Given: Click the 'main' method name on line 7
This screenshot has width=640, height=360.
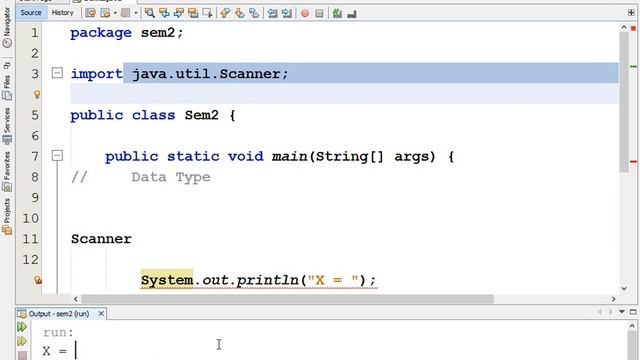Looking at the screenshot, I should pyautogui.click(x=289, y=156).
